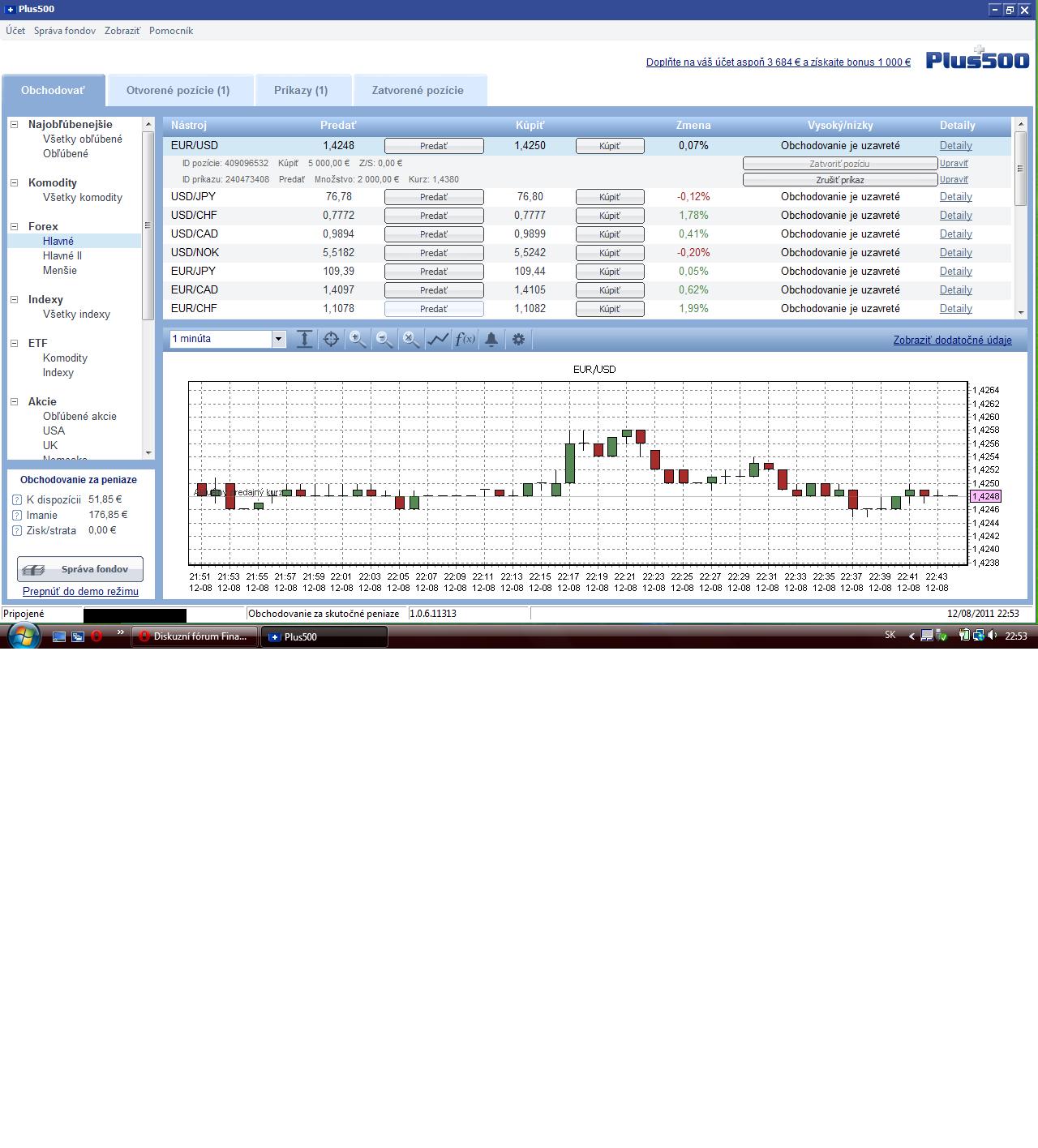The image size is (1038, 1148).
Task: Select Hlavné II under Forex
Action: (62, 255)
